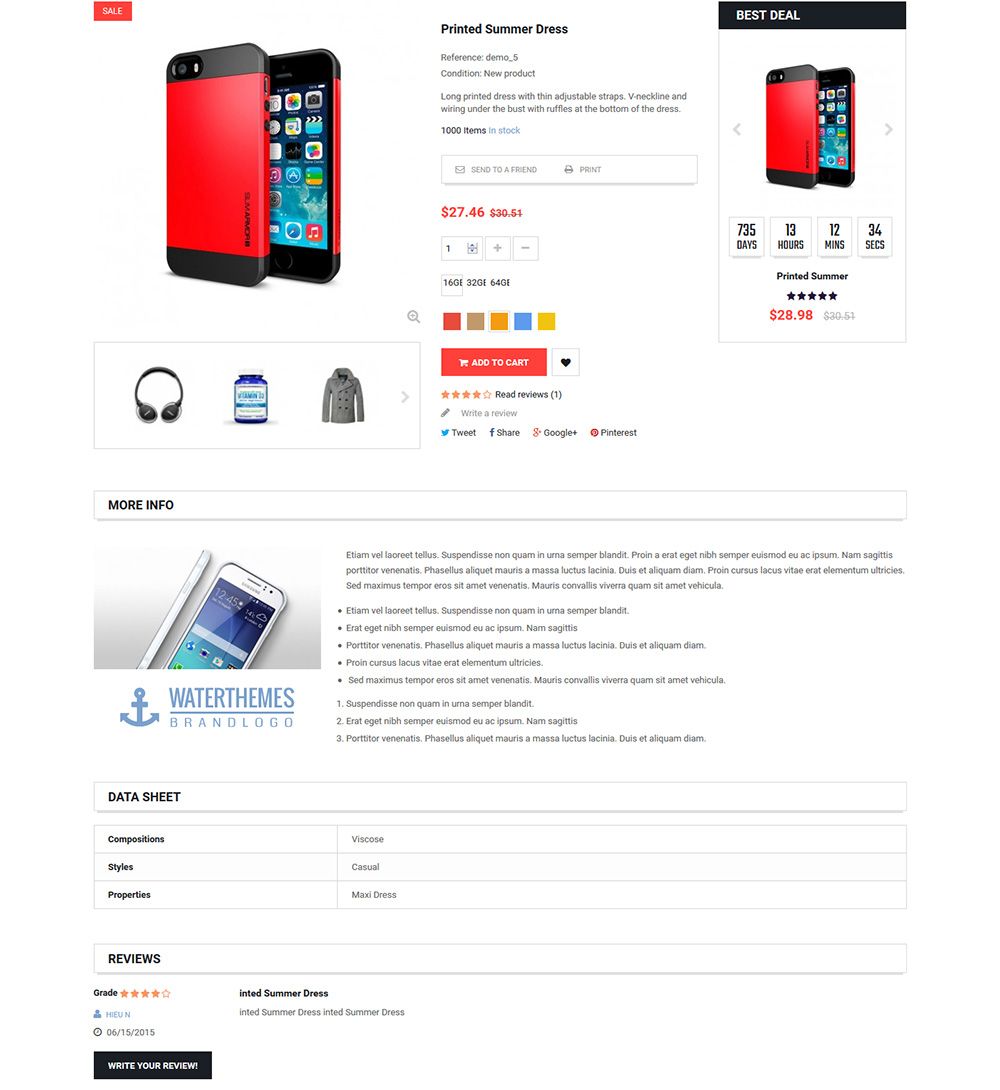
Task: Choose the blue color swatch
Action: pos(523,321)
